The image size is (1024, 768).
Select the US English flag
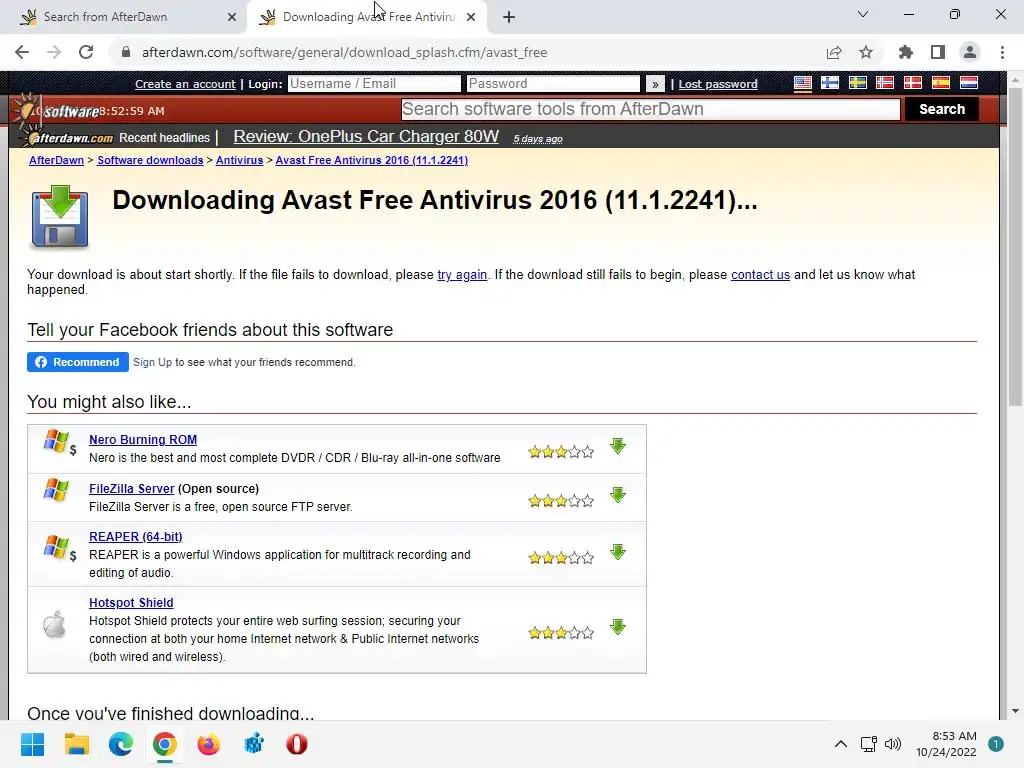[x=803, y=83]
